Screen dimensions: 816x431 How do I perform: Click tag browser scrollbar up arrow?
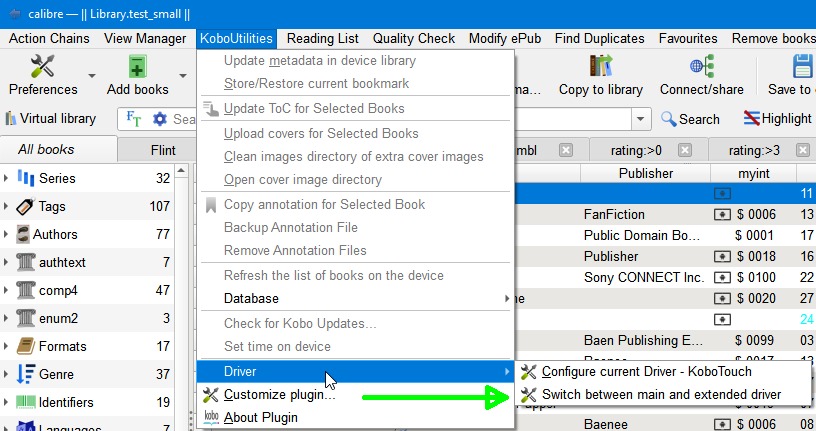181,171
